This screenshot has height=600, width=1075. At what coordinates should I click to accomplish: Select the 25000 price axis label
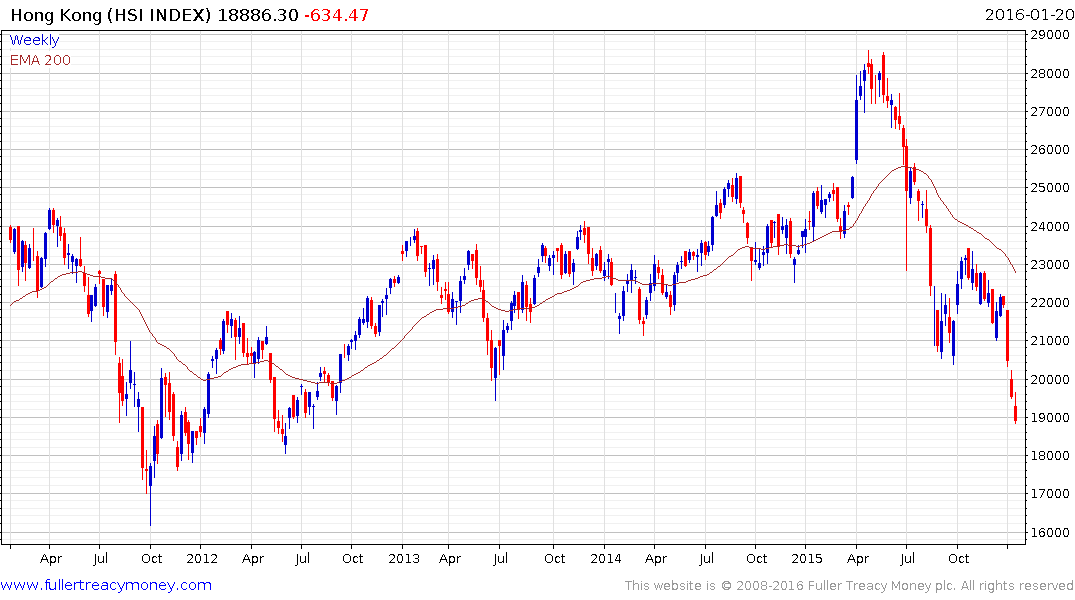[x=1050, y=187]
